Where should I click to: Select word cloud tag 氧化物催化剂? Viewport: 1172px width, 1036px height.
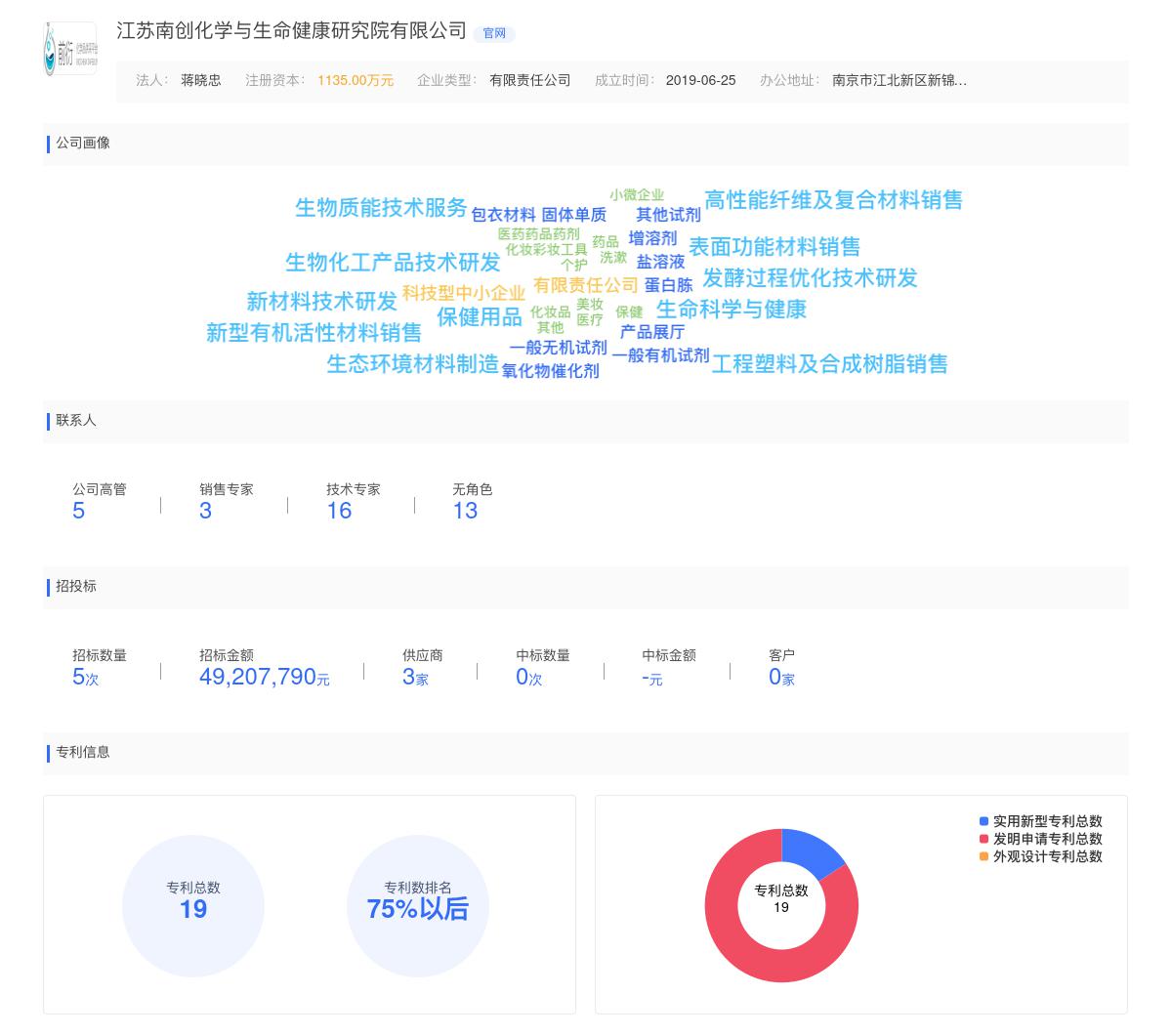click(550, 371)
